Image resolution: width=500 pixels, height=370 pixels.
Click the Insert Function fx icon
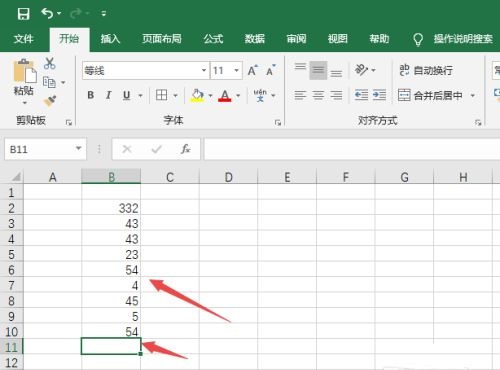185,149
